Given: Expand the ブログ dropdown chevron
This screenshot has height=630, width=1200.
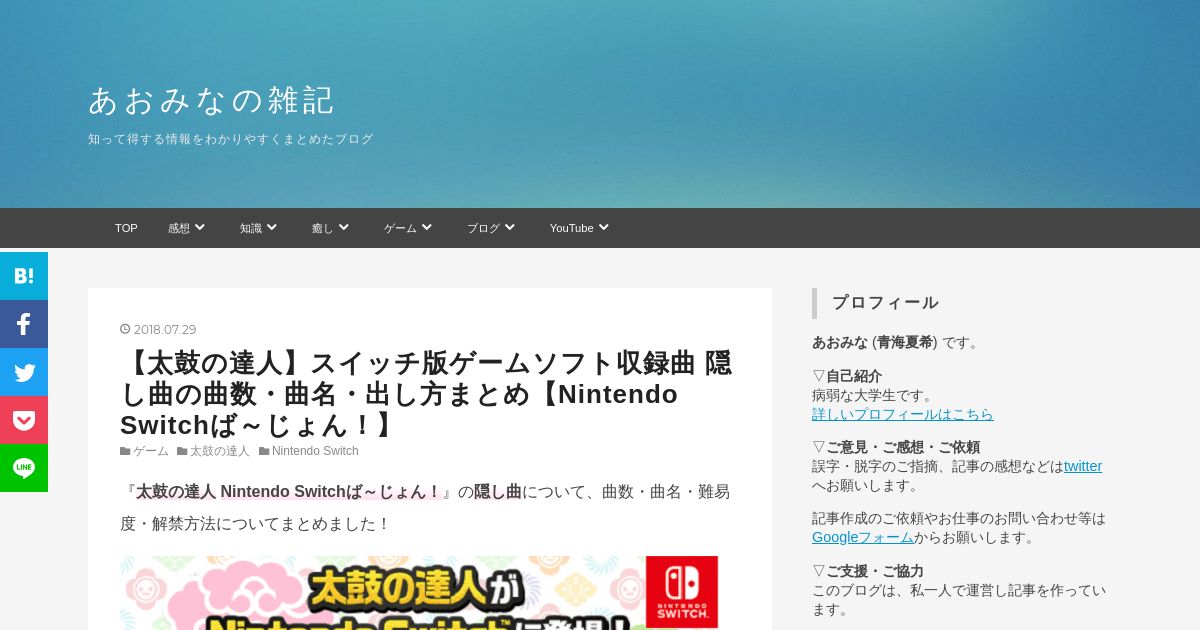Looking at the screenshot, I should tap(509, 227).
